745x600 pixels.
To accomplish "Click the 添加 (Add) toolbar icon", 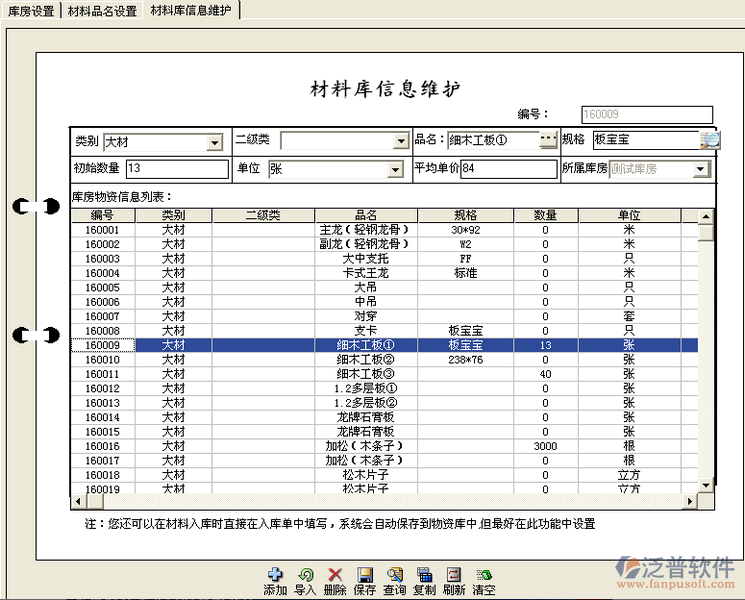I will click(x=275, y=575).
